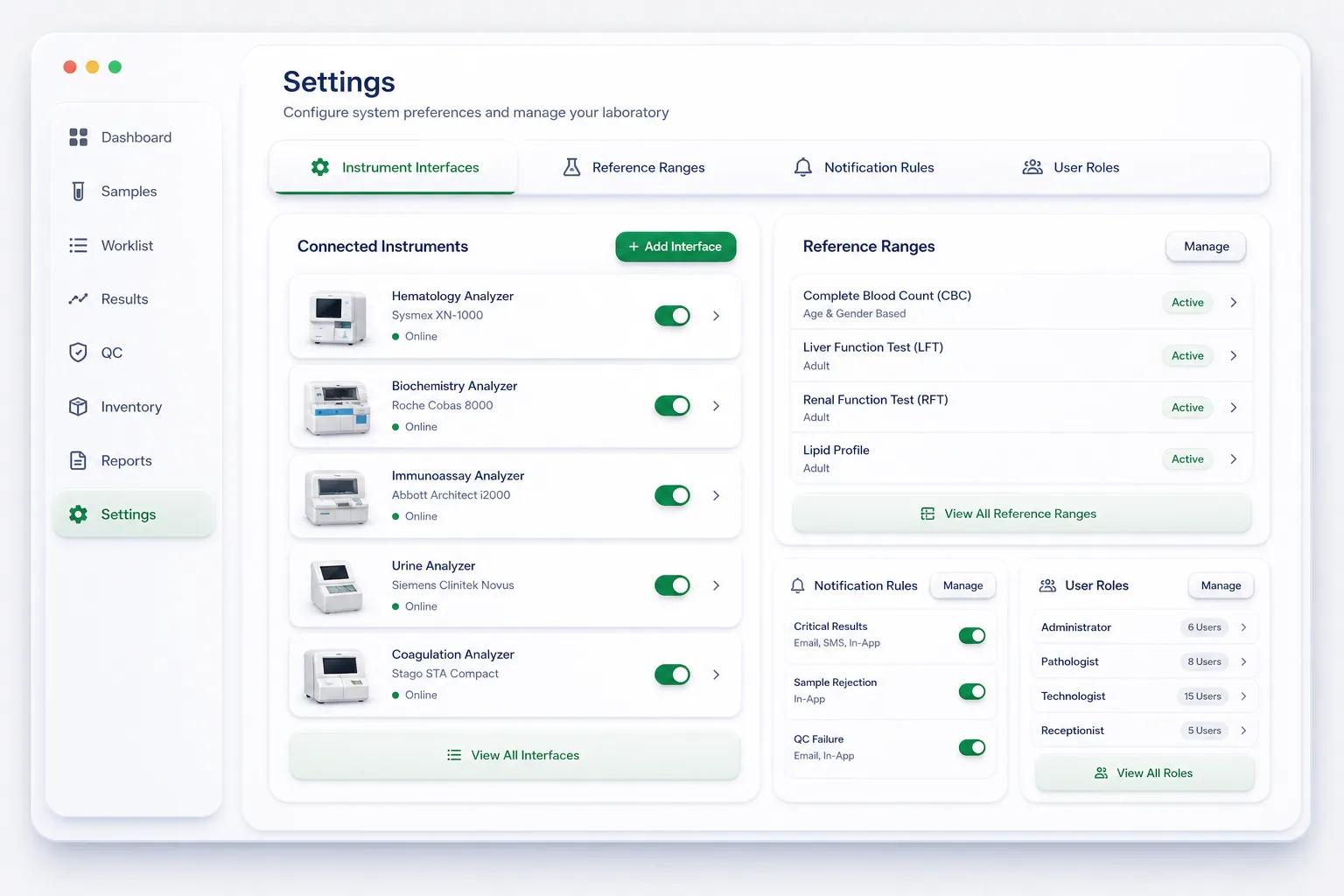Open Complete Blood Count (CBC) chevron
This screenshot has height=896, width=1344.
coord(1233,303)
